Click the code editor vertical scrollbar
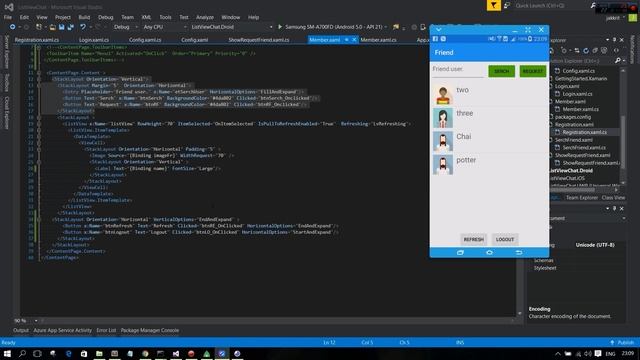640x360 pixels. [519, 180]
